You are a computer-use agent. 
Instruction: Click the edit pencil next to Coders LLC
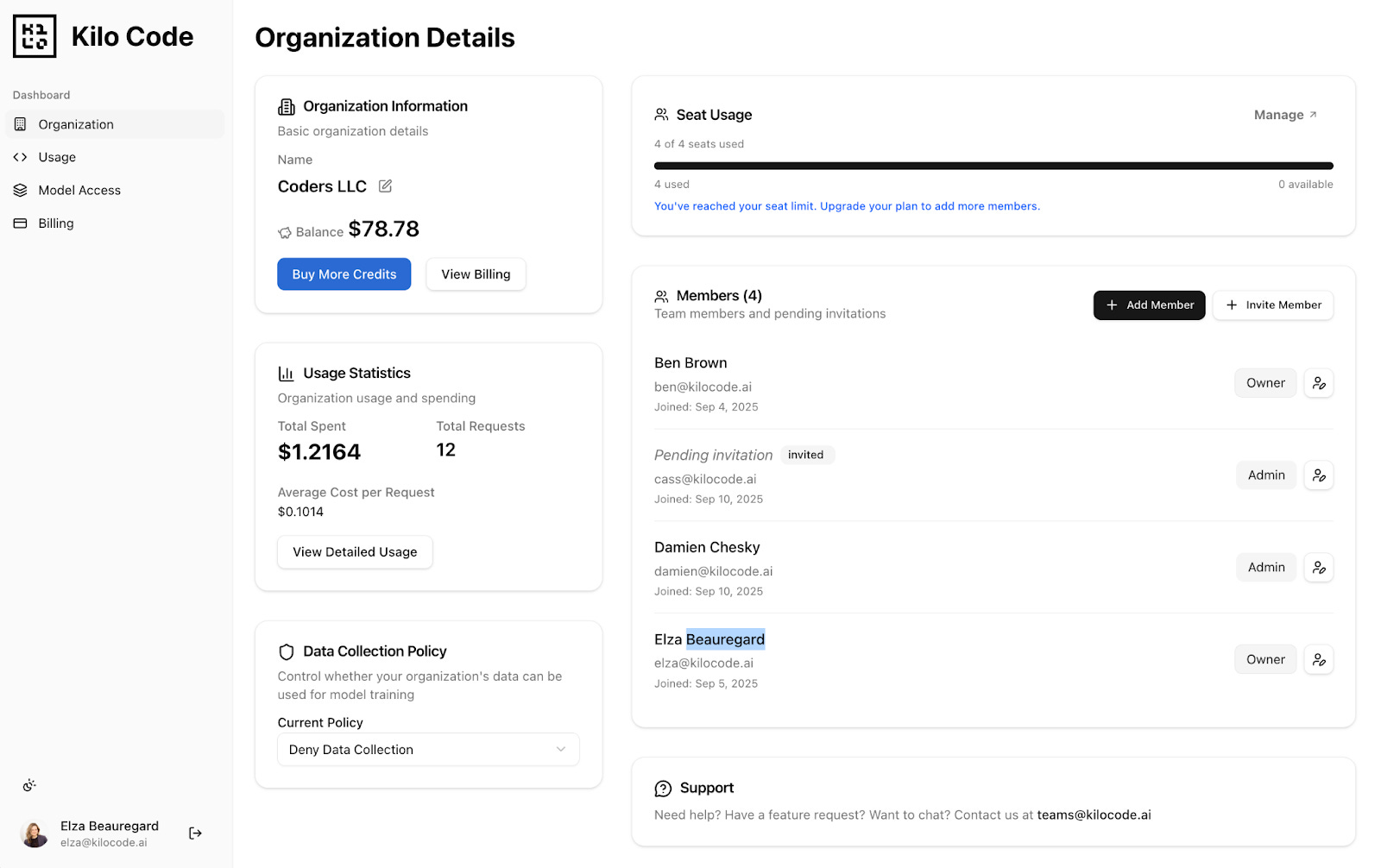coord(385,186)
